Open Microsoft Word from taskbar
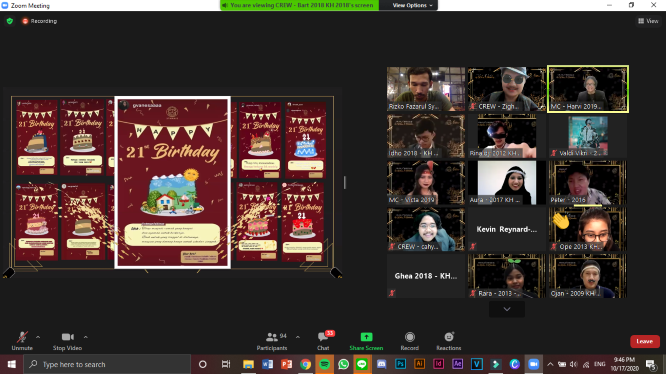 pyautogui.click(x=268, y=364)
